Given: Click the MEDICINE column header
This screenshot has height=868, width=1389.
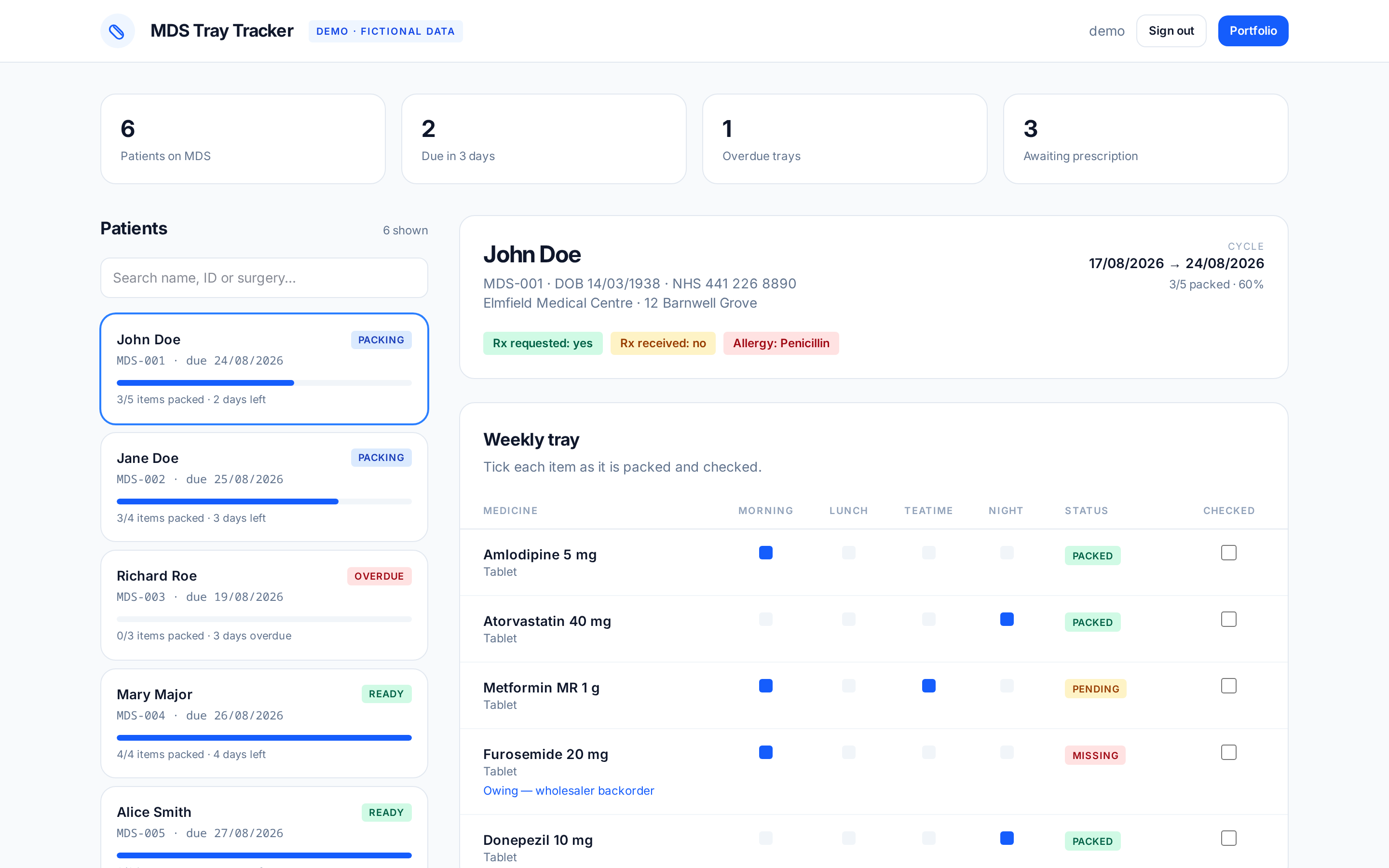Looking at the screenshot, I should 510,511.
